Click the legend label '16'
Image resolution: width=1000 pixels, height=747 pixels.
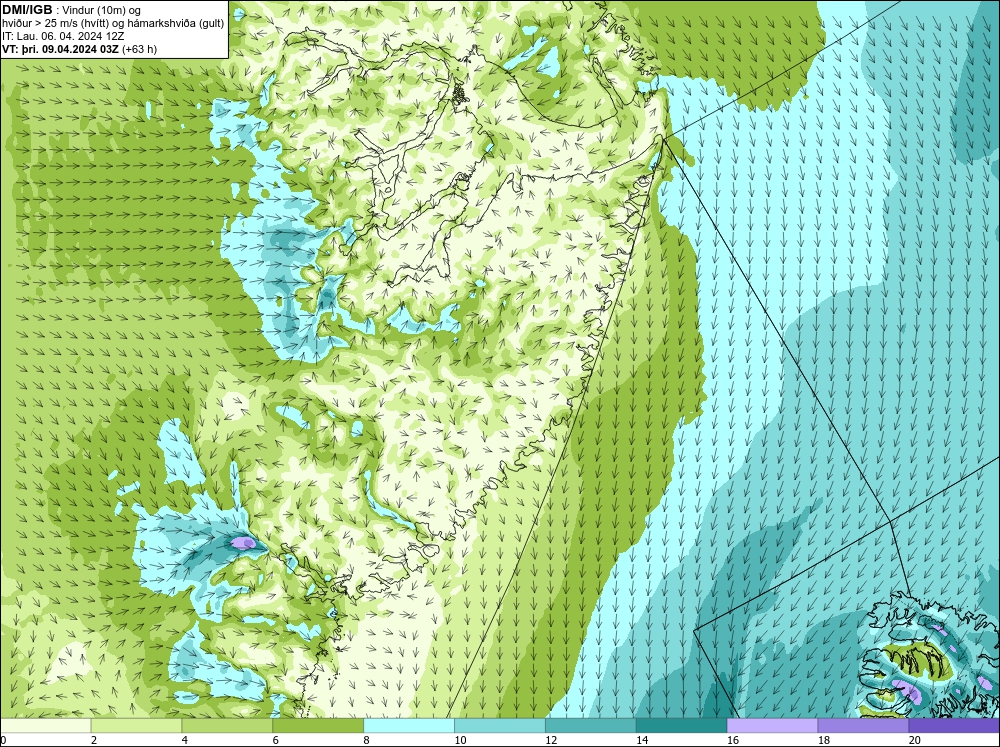click(733, 740)
